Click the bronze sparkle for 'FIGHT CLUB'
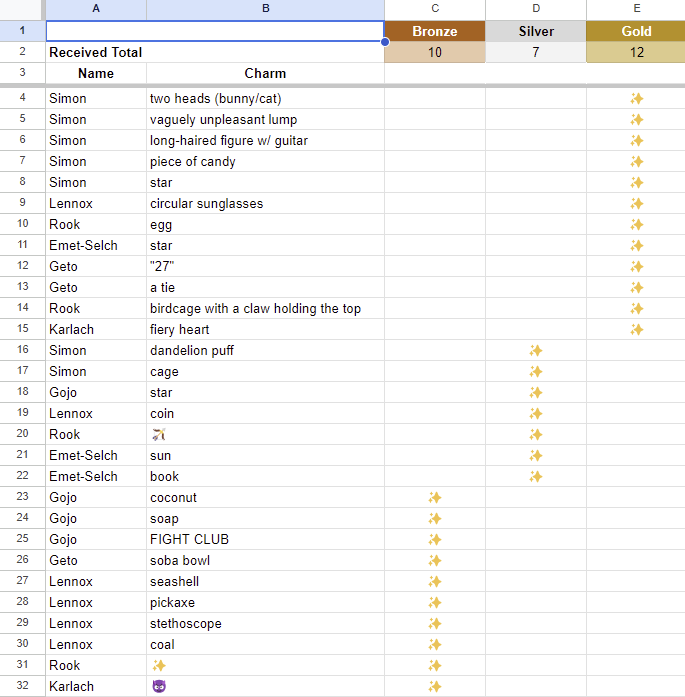 pyautogui.click(x=435, y=540)
